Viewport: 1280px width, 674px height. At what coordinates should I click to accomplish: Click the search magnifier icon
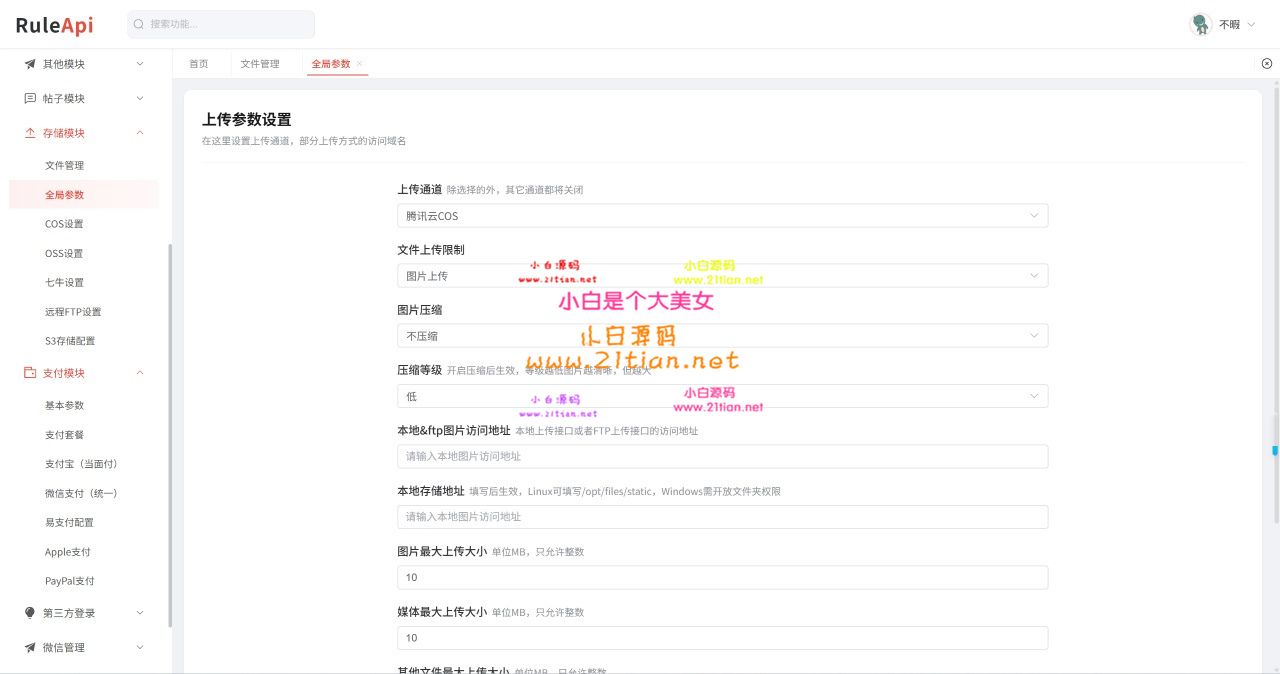(139, 24)
